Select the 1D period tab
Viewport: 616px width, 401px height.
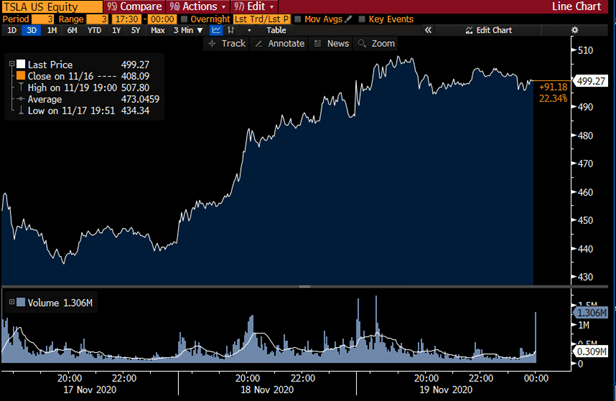(12, 30)
